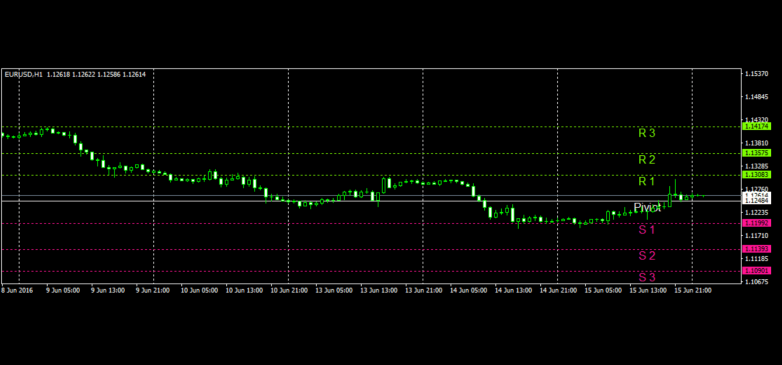
Task: Select the R 1 resistance label
Action: click(647, 182)
